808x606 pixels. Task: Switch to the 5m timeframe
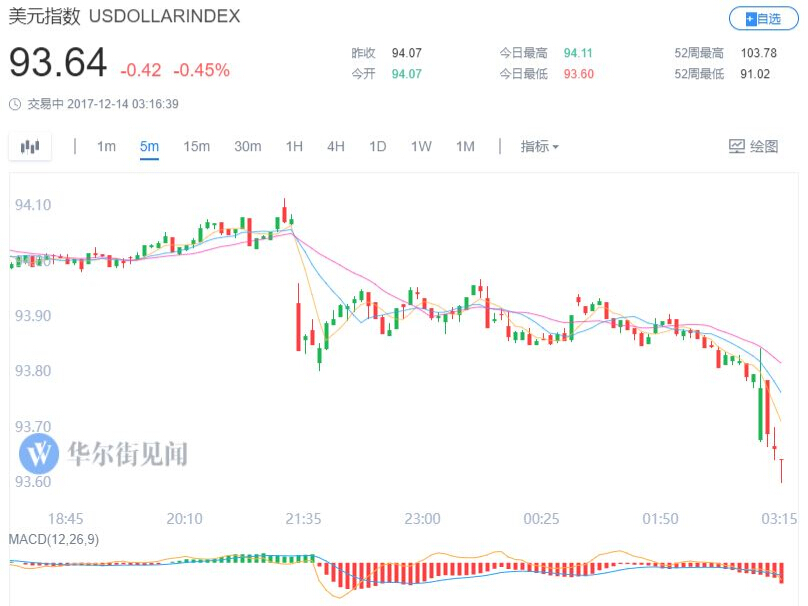[149, 147]
